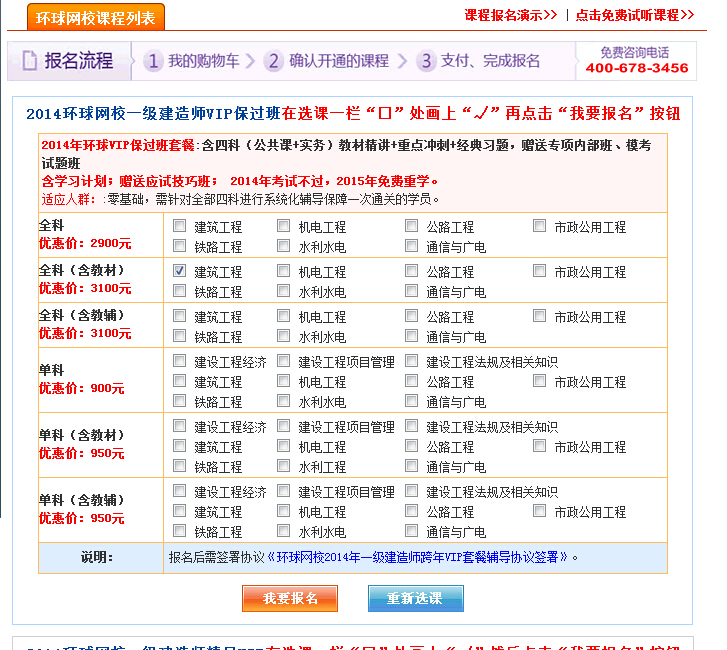Image resolution: width=727 pixels, height=650 pixels.
Task: Check 铁路工程 in 全科（含教辅） row
Action: [x=179, y=336]
